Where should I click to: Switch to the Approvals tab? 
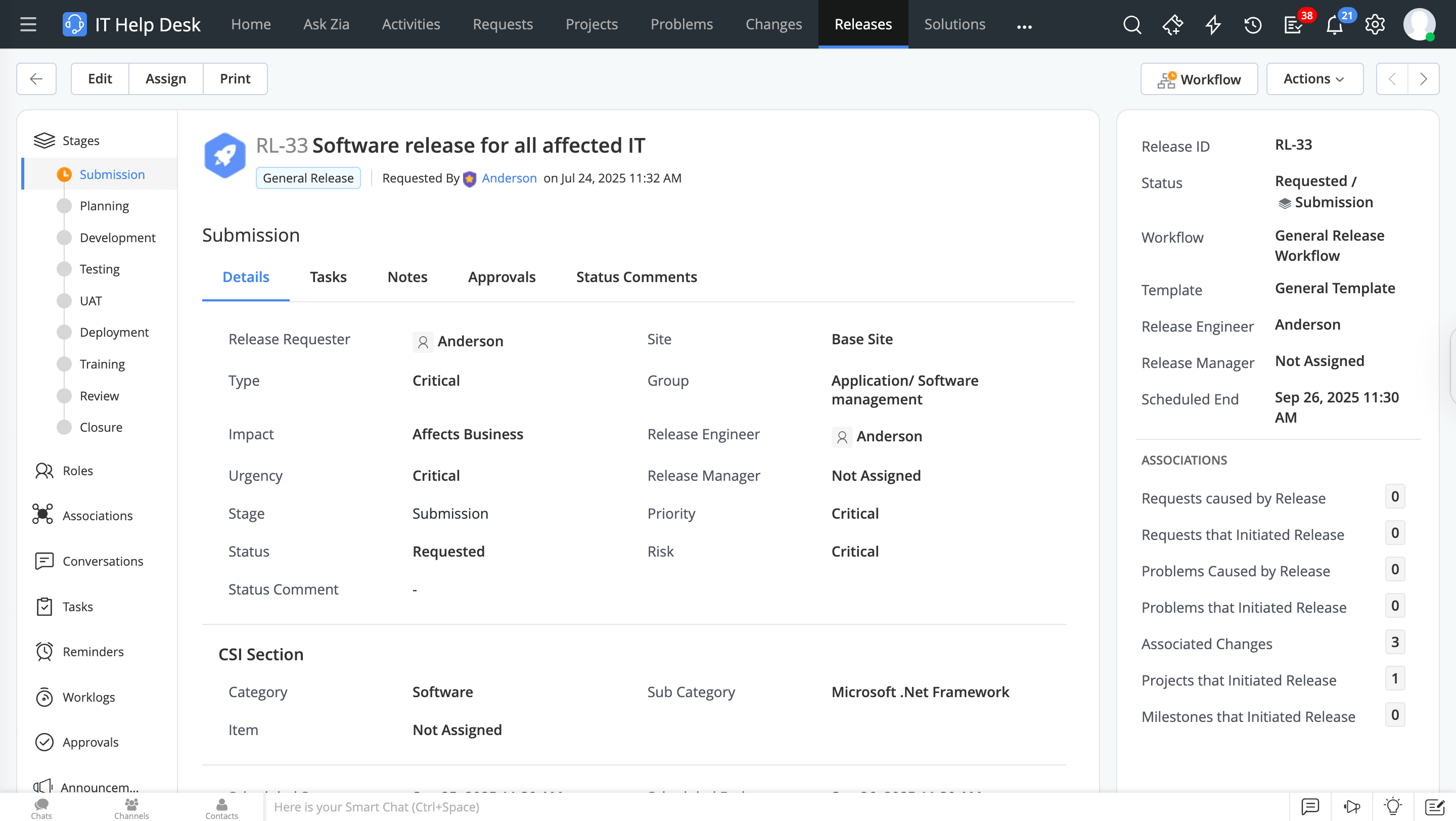pyautogui.click(x=502, y=277)
